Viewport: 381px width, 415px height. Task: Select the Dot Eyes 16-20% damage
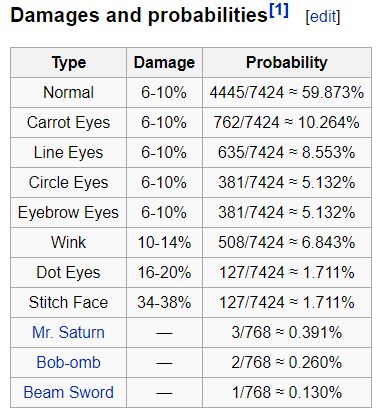(x=164, y=272)
